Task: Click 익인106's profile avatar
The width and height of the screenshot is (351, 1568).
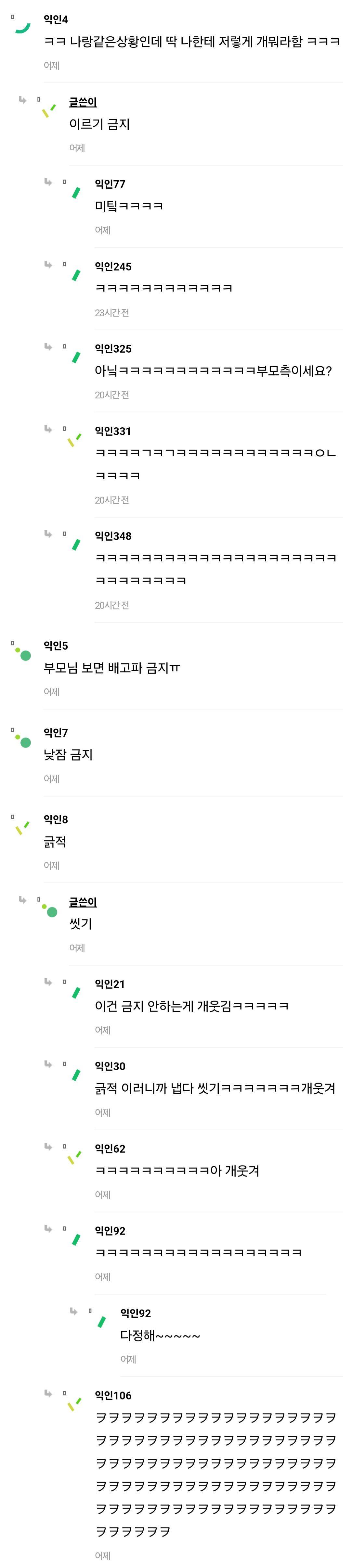Action: click(74, 1404)
